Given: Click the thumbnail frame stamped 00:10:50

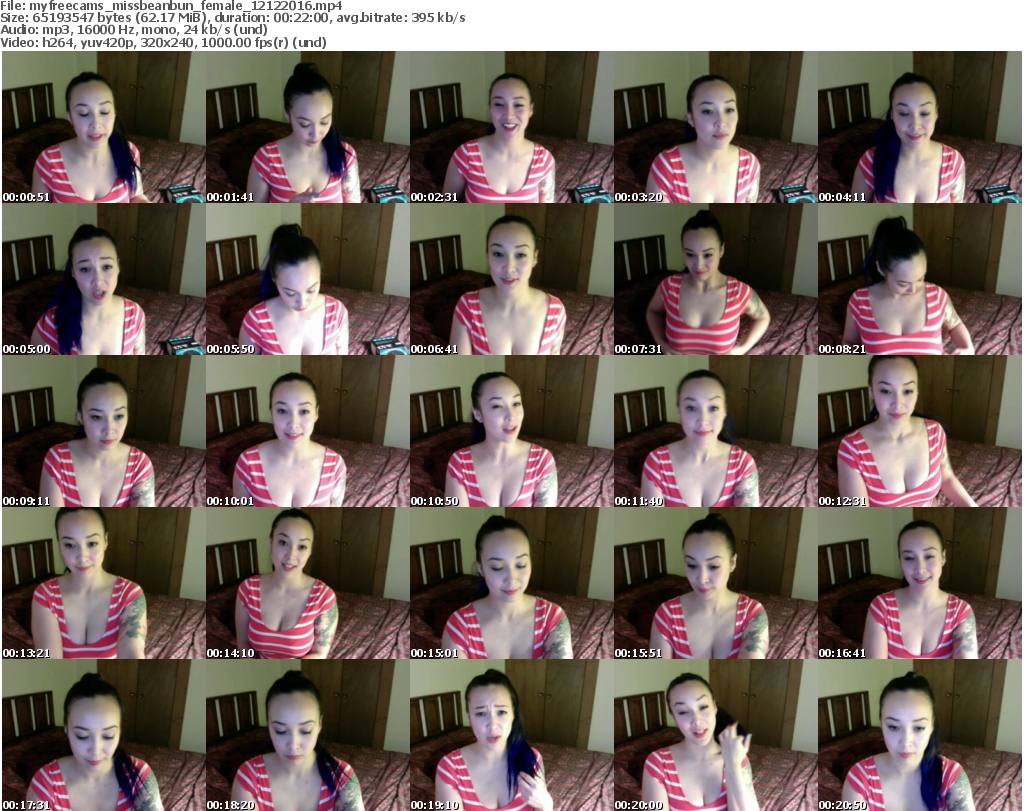Looking at the screenshot, I should click(512, 432).
